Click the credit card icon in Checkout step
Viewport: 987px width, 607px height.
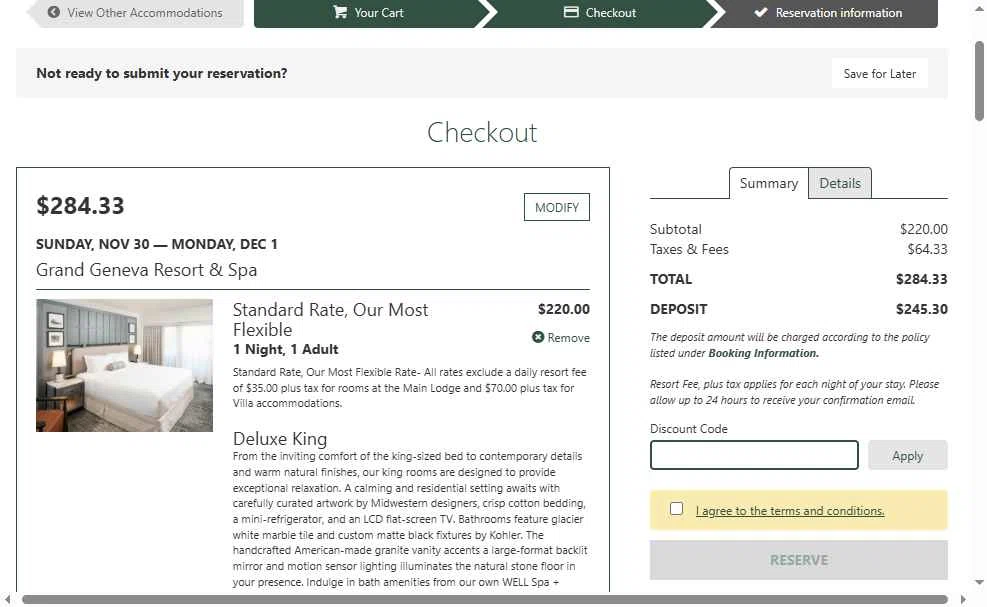571,12
